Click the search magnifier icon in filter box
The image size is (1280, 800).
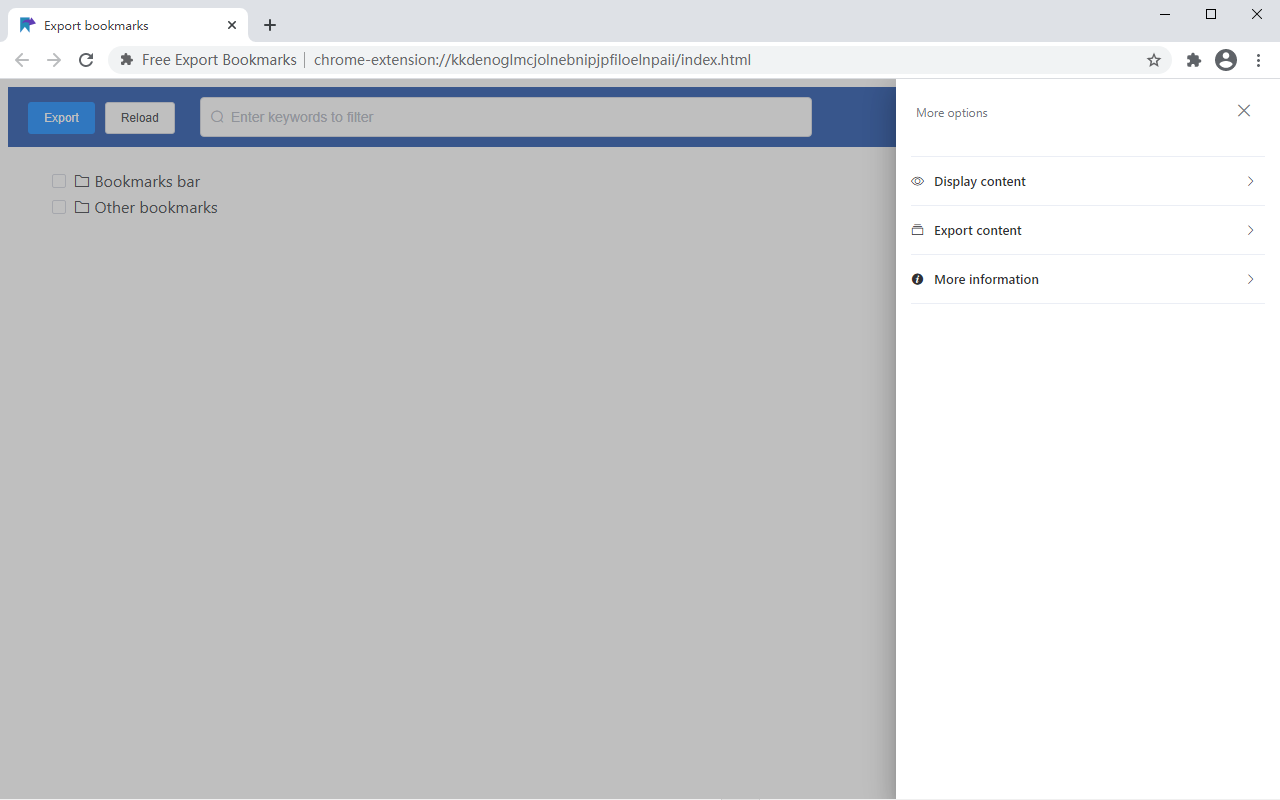point(217,117)
